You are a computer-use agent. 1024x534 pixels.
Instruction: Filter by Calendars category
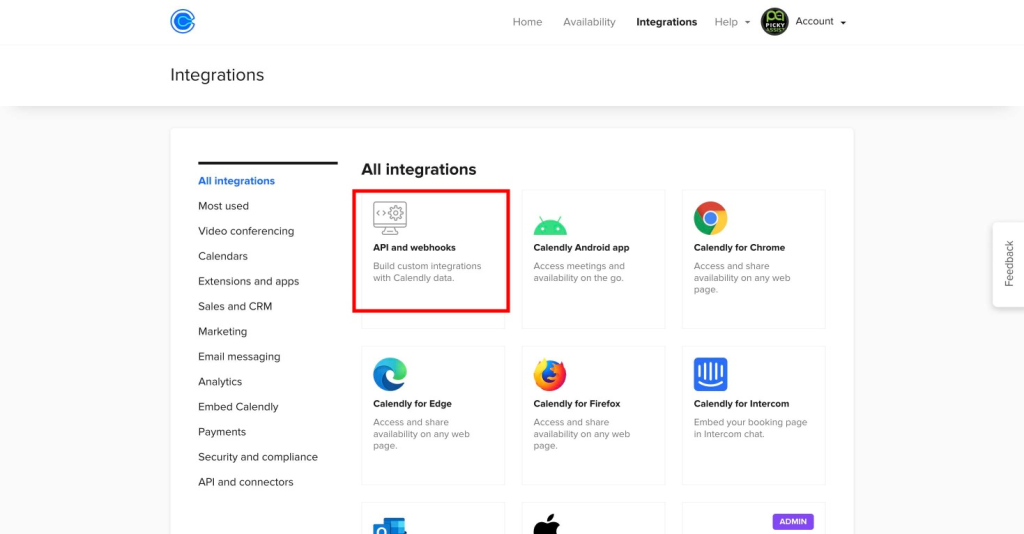(x=223, y=257)
